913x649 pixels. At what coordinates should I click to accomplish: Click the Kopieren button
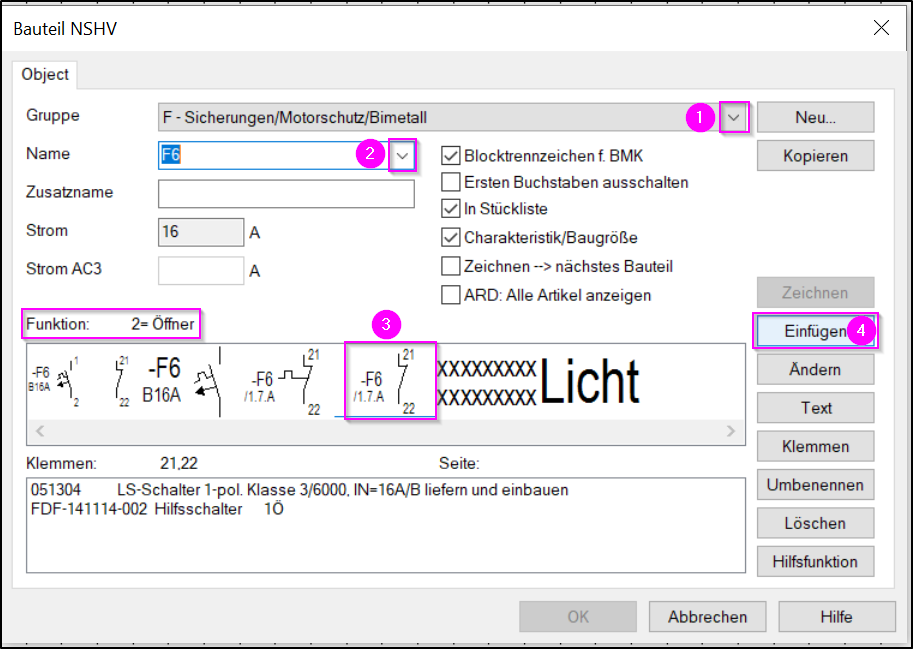(815, 156)
